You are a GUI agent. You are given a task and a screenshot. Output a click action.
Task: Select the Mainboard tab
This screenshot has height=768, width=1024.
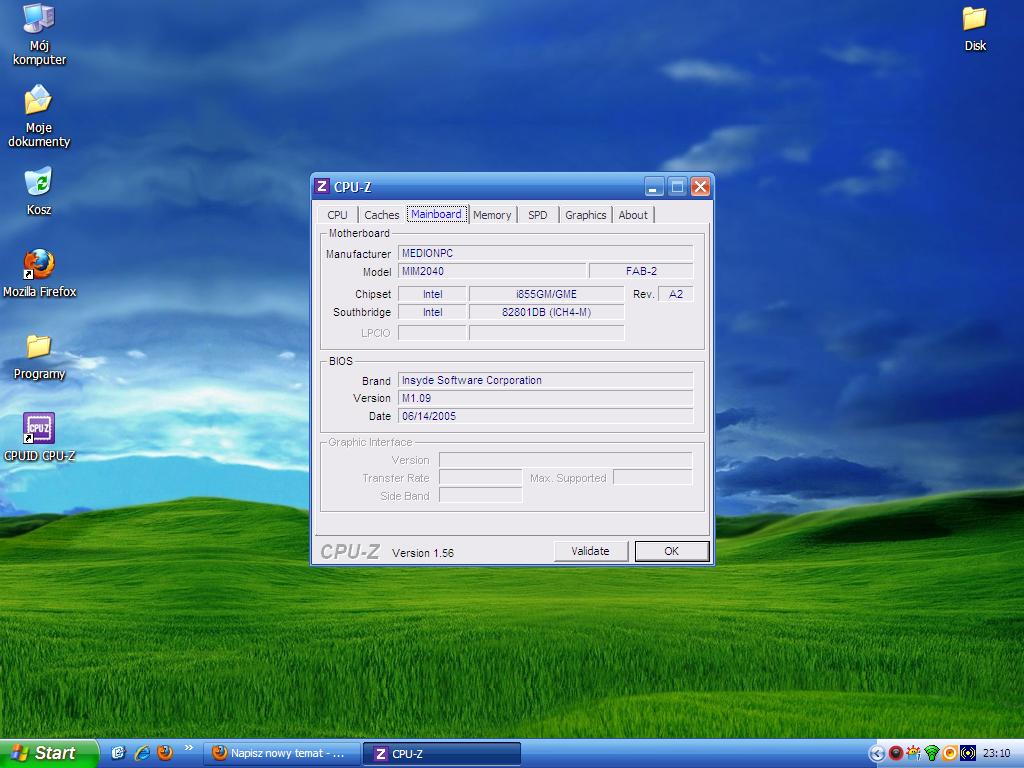(x=437, y=214)
